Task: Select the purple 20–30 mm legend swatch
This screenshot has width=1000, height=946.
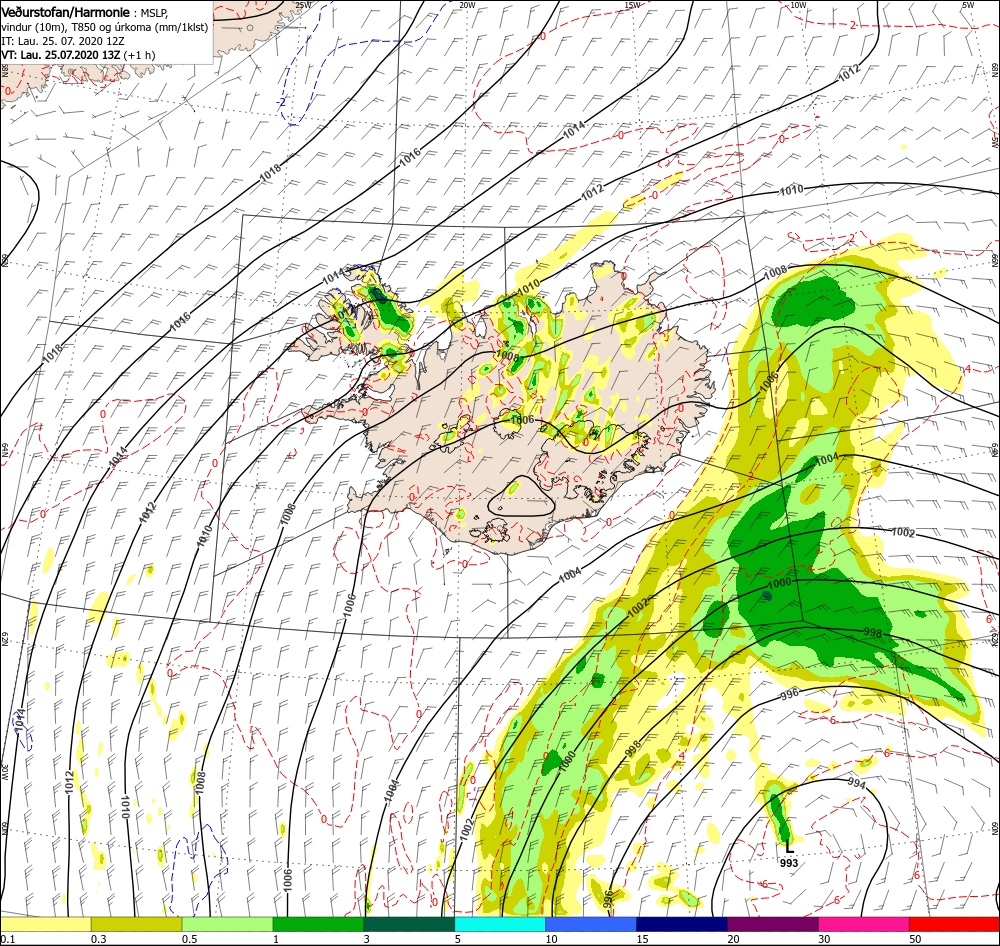Action: 772,924
